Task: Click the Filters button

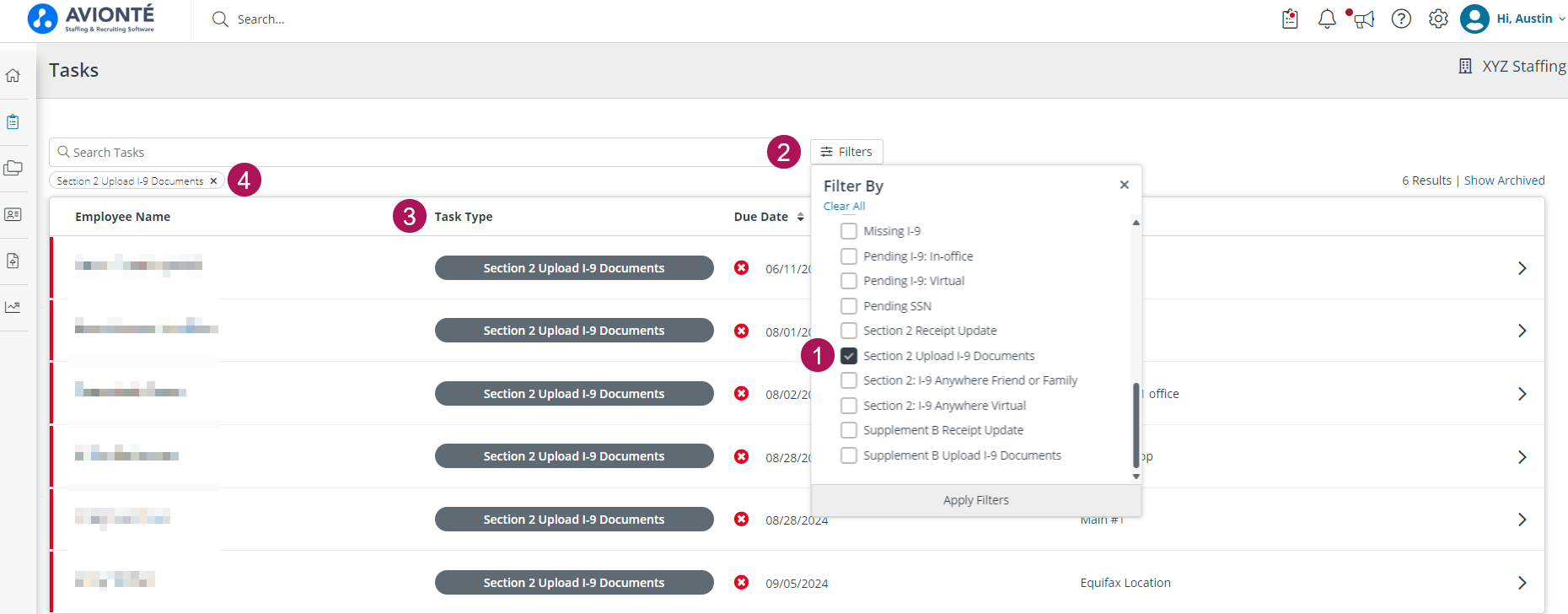Action: point(846,152)
